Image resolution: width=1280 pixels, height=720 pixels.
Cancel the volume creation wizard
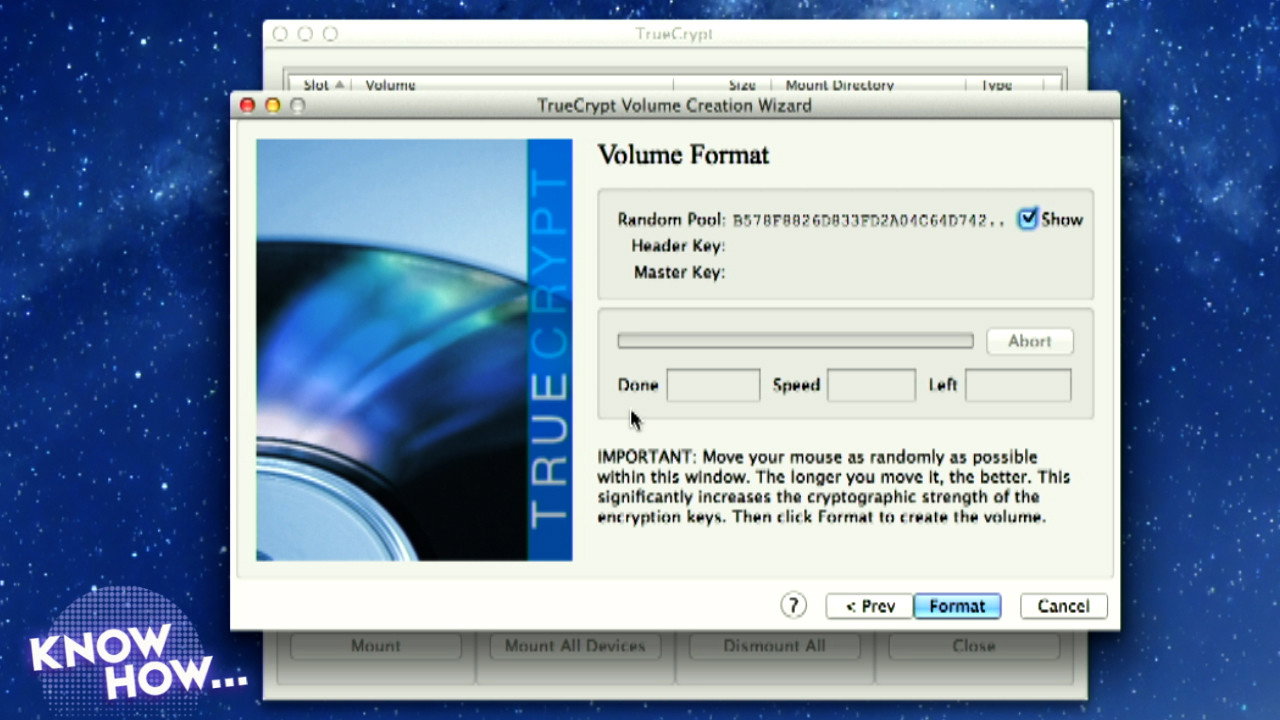click(x=1063, y=606)
